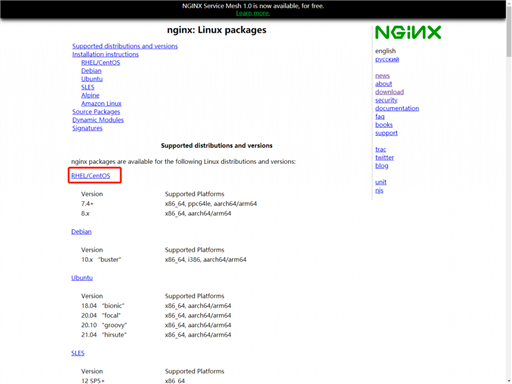Click the 'nginx: Linux packages' page title

(x=217, y=30)
